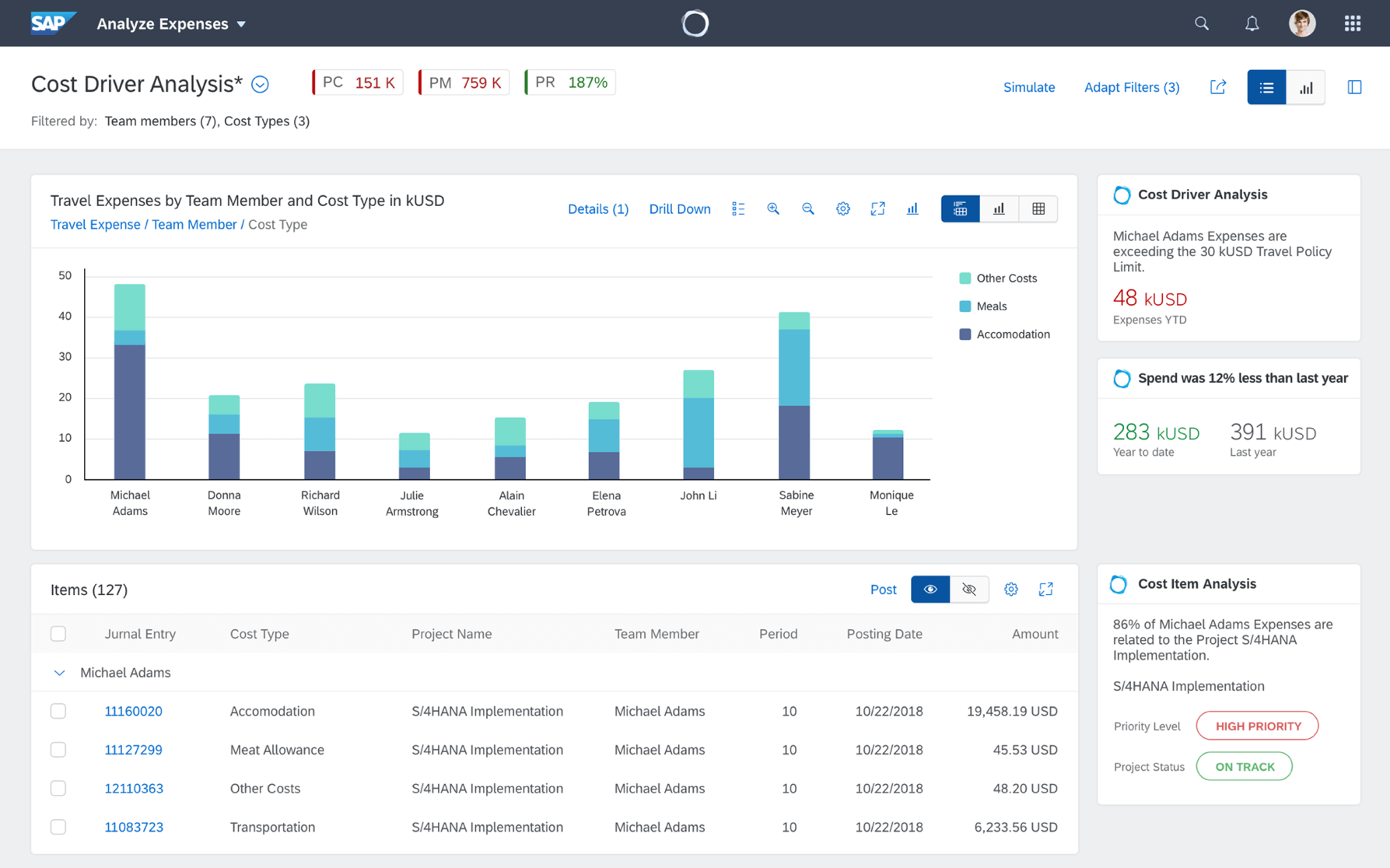This screenshot has height=868, width=1390.
Task: Select the table-only grid view
Action: point(1038,208)
